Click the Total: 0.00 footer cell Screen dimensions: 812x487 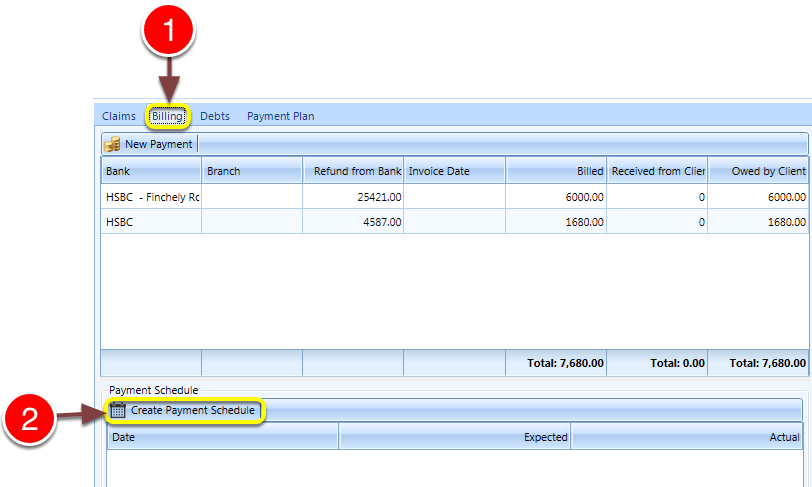(657, 363)
